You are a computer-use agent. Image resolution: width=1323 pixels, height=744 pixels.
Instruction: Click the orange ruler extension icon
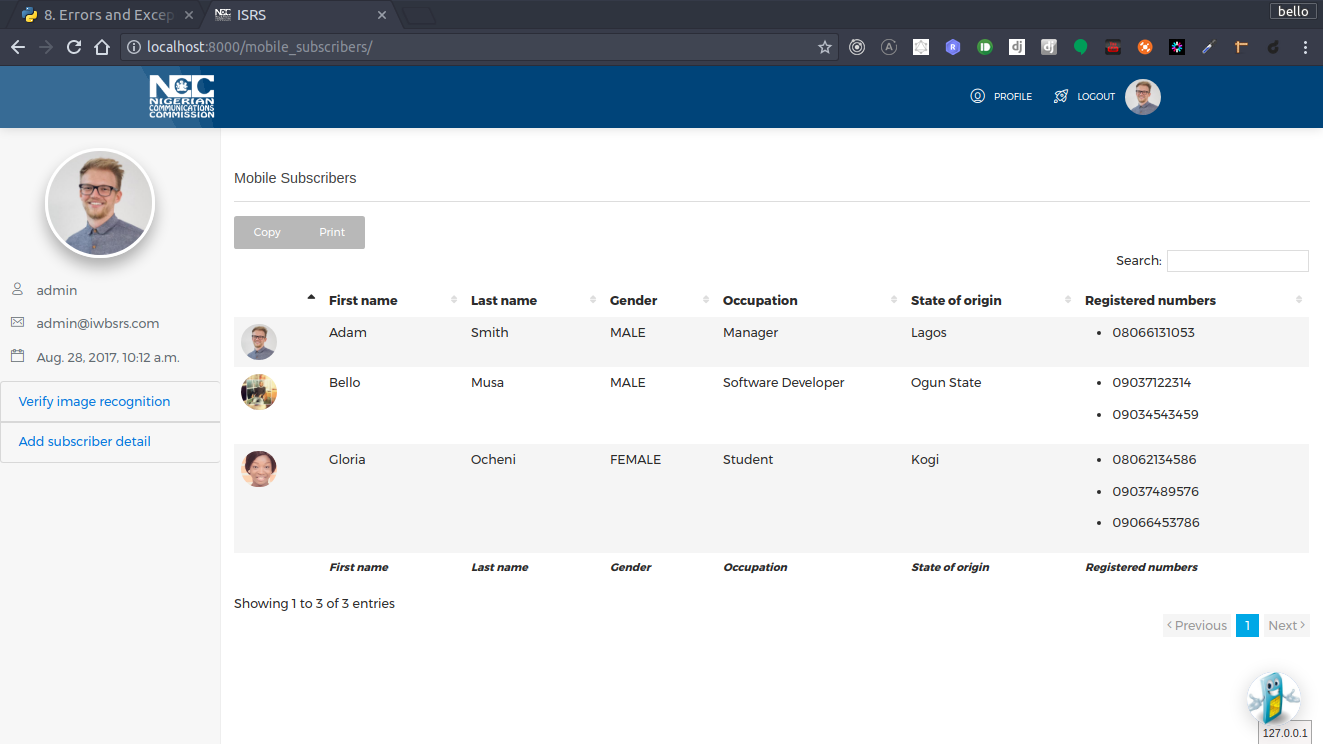click(1241, 47)
